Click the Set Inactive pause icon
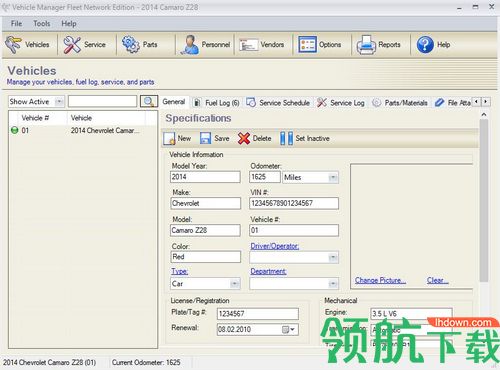The width and height of the screenshot is (500, 370). pos(286,138)
